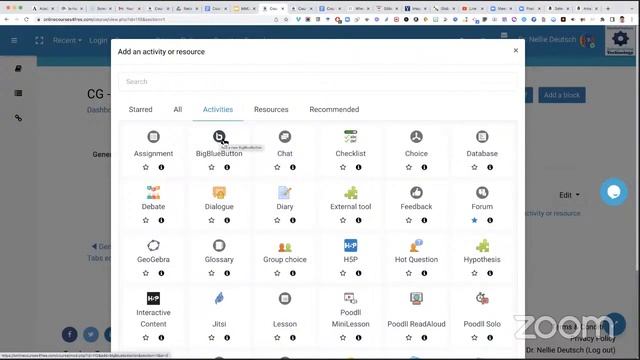Viewport: 640px width, 360px height.
Task: Star the Assignment activity
Action: click(146, 167)
